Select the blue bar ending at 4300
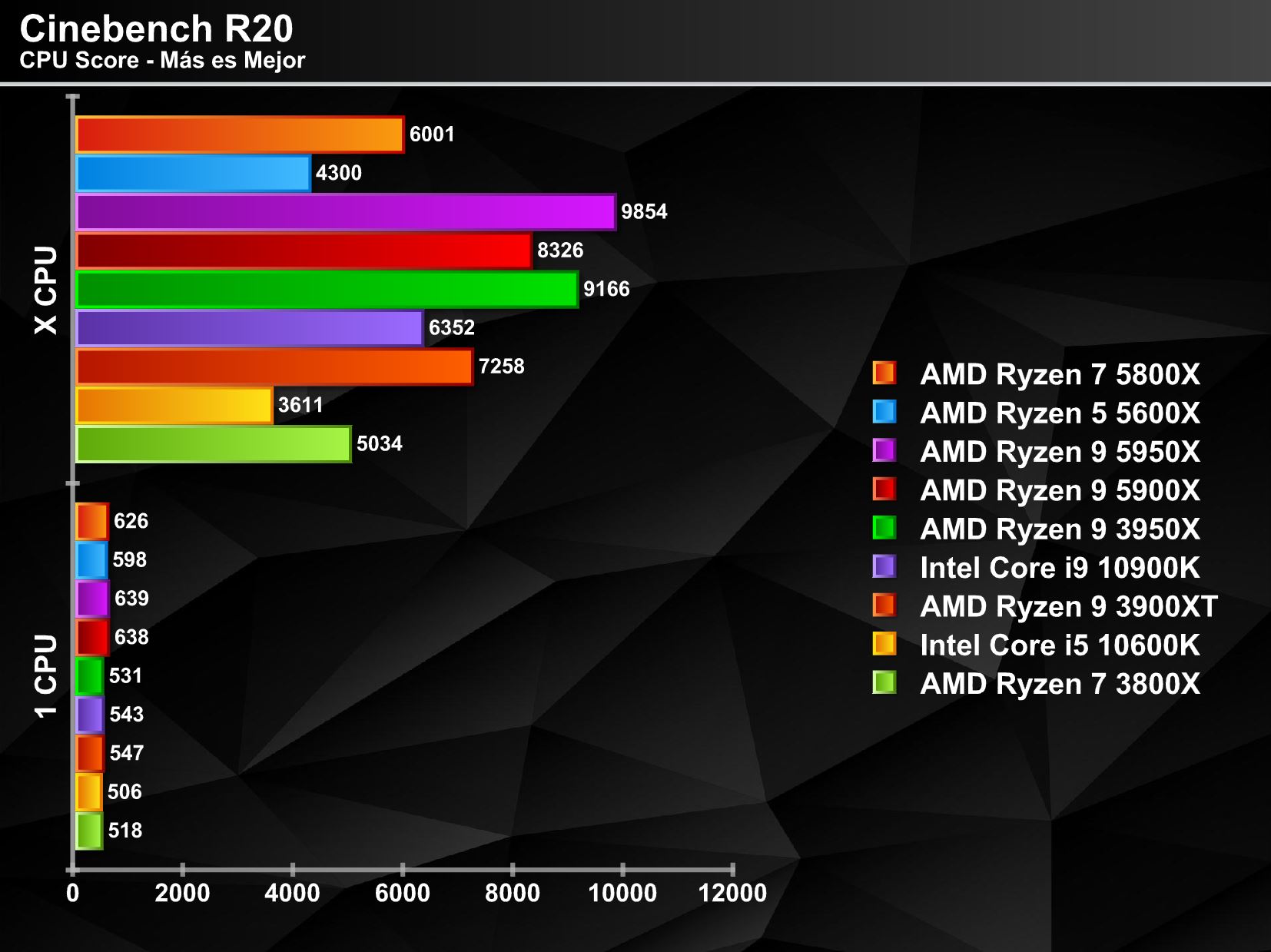This screenshot has height=952, width=1271. (194, 174)
